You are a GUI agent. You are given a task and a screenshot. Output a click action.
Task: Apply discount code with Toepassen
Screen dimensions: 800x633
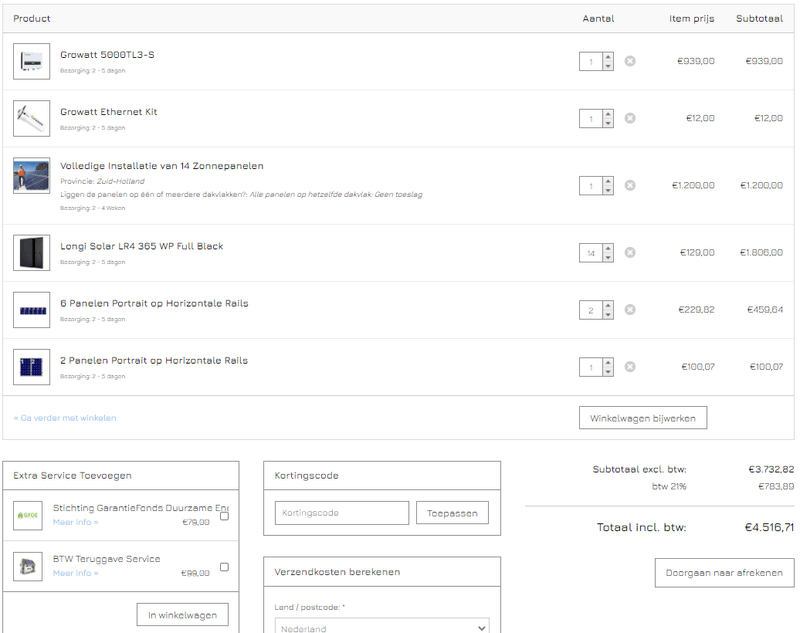452,513
